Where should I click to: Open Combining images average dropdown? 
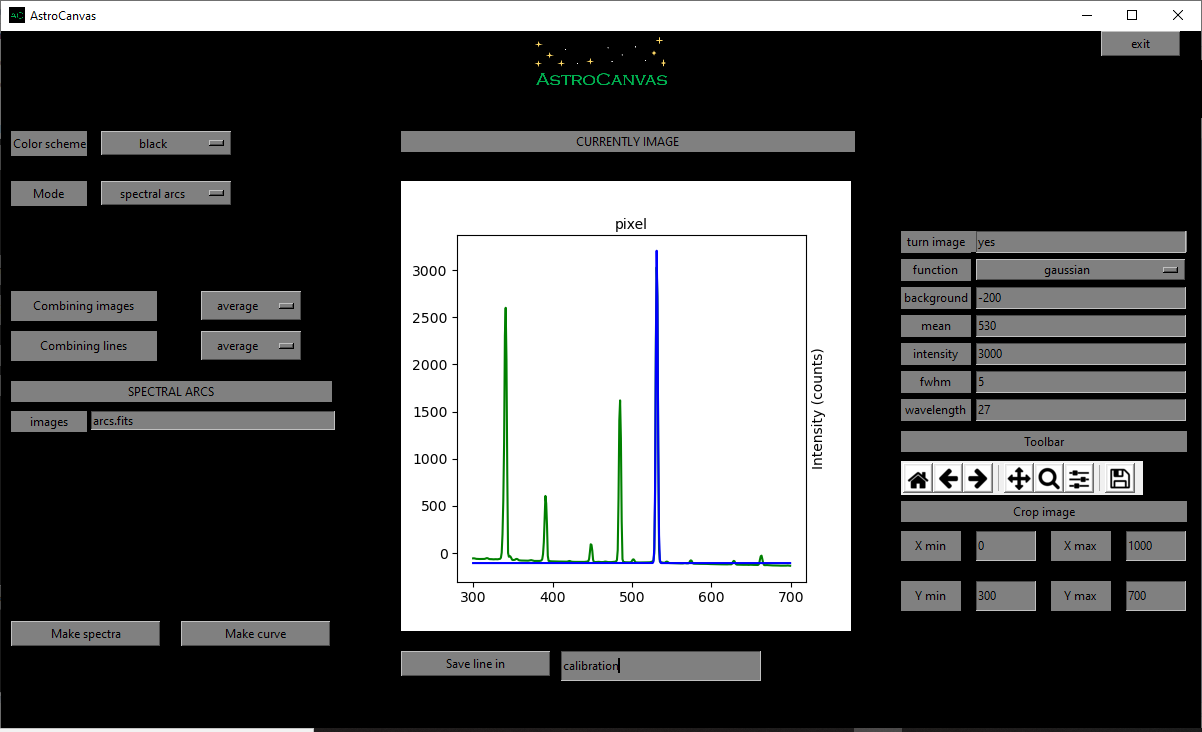tap(251, 306)
